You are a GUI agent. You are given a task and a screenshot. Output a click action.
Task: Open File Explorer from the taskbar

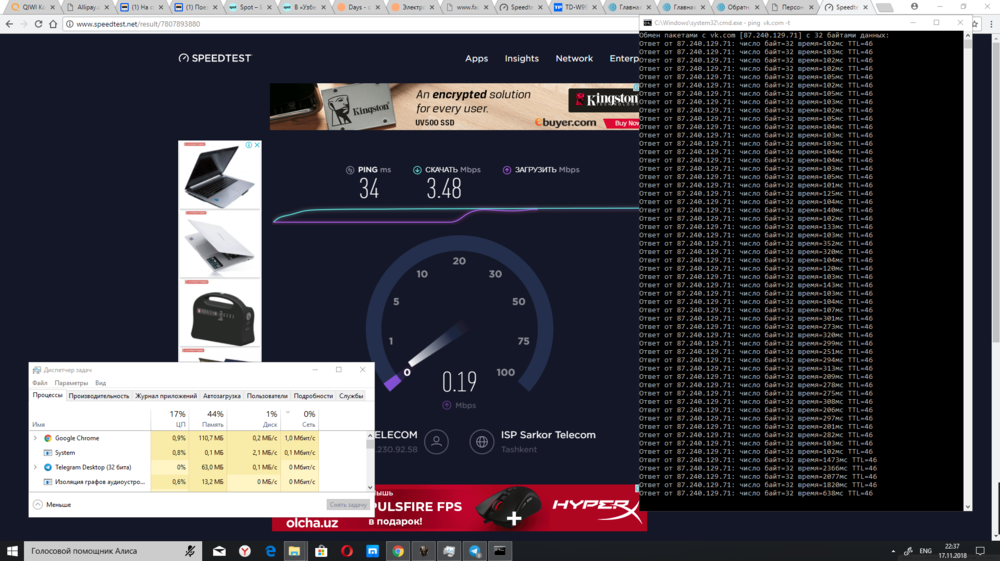[294, 551]
